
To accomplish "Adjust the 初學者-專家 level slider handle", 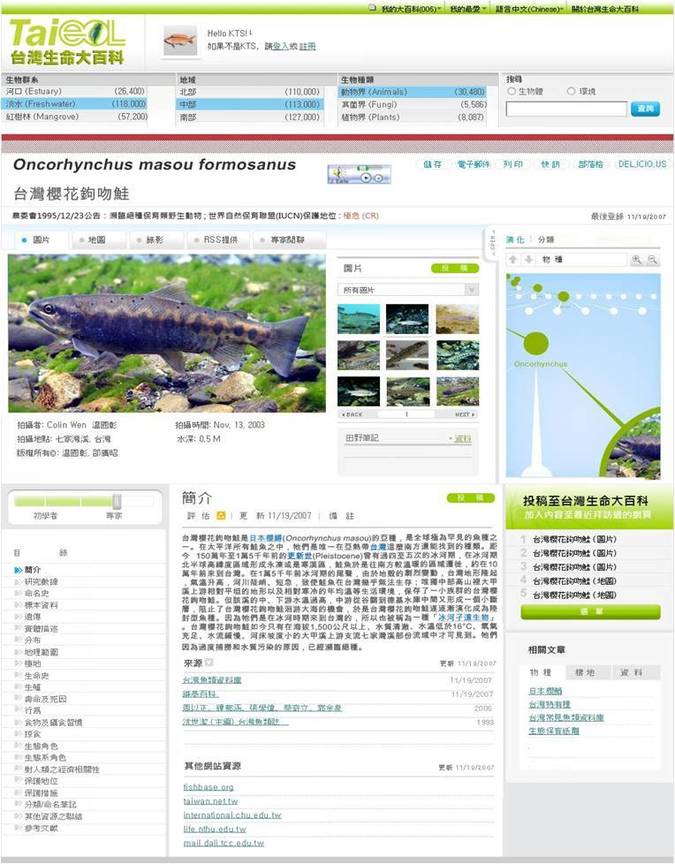I will click(x=117, y=501).
